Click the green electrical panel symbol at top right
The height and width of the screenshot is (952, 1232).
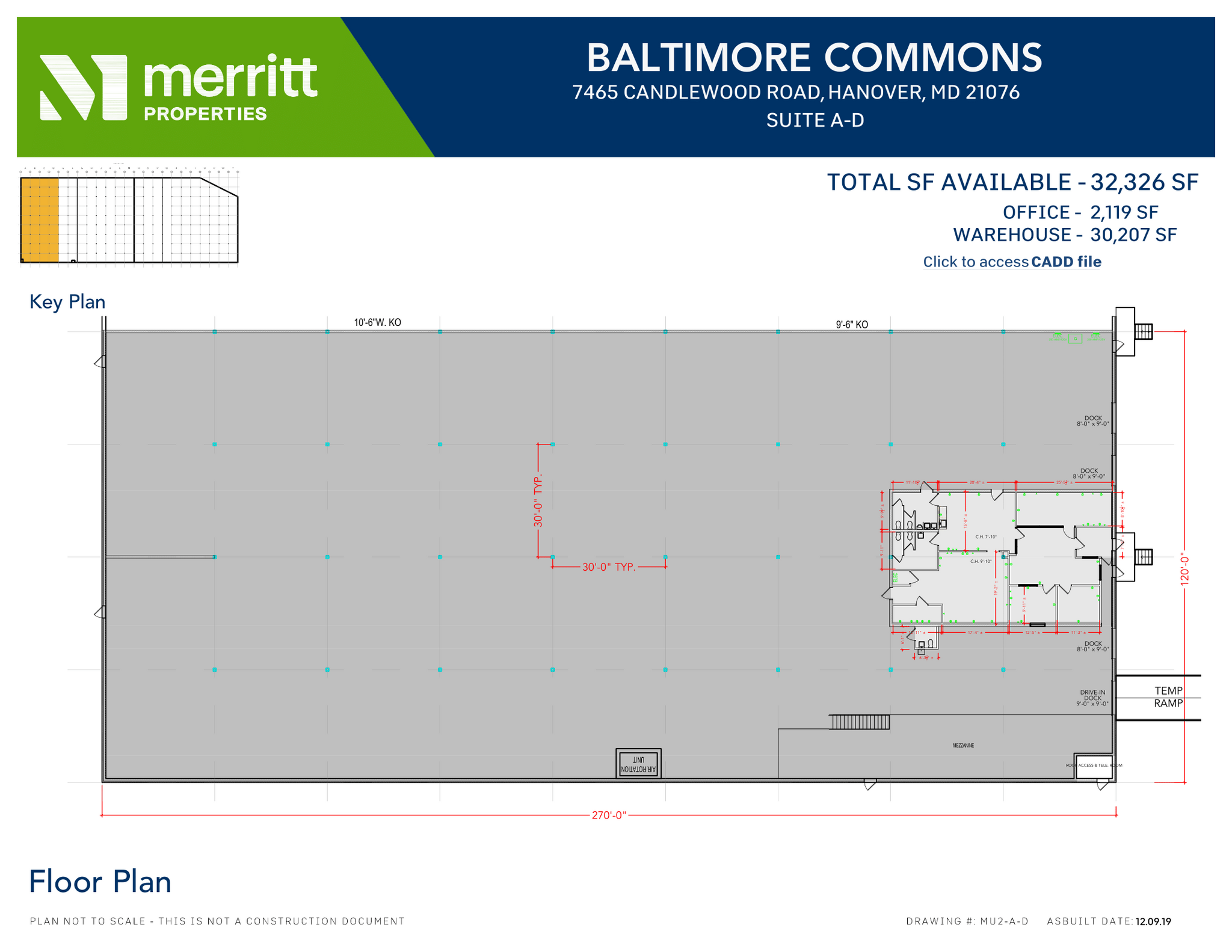tap(1076, 339)
